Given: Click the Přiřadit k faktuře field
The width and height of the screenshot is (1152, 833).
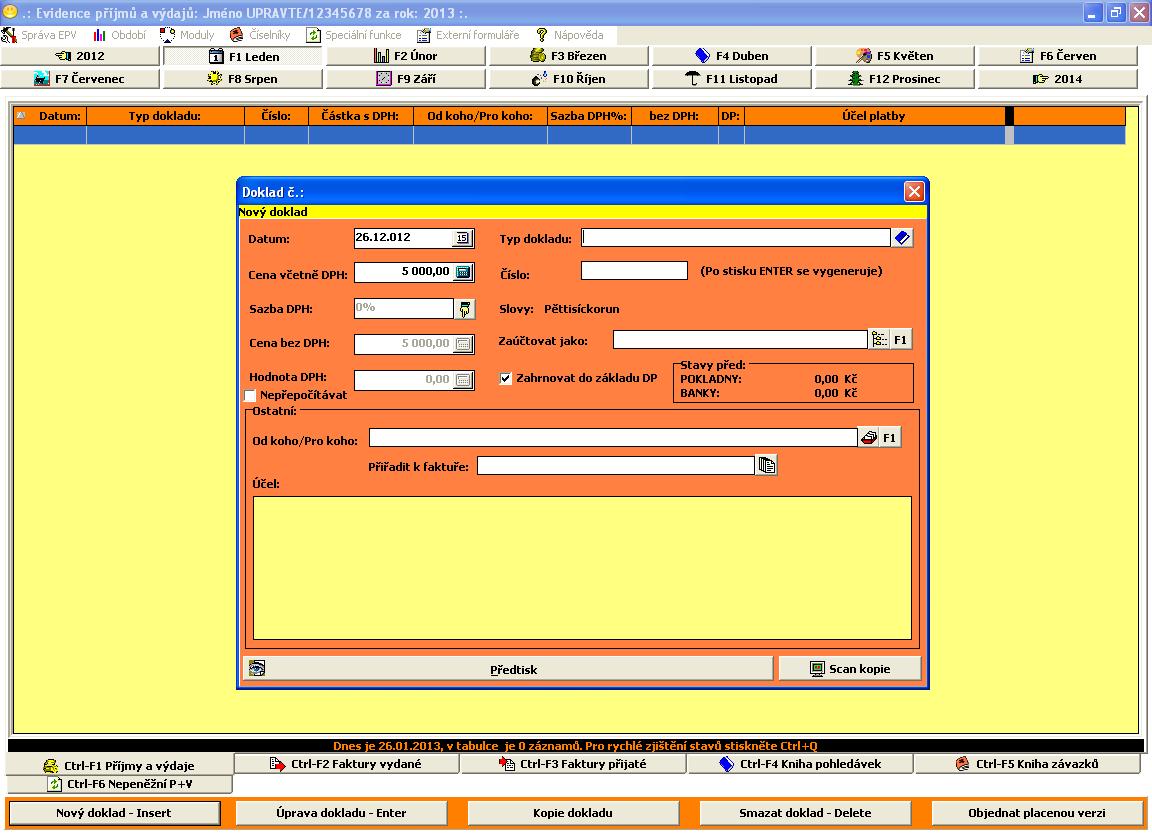Looking at the screenshot, I should (616, 466).
